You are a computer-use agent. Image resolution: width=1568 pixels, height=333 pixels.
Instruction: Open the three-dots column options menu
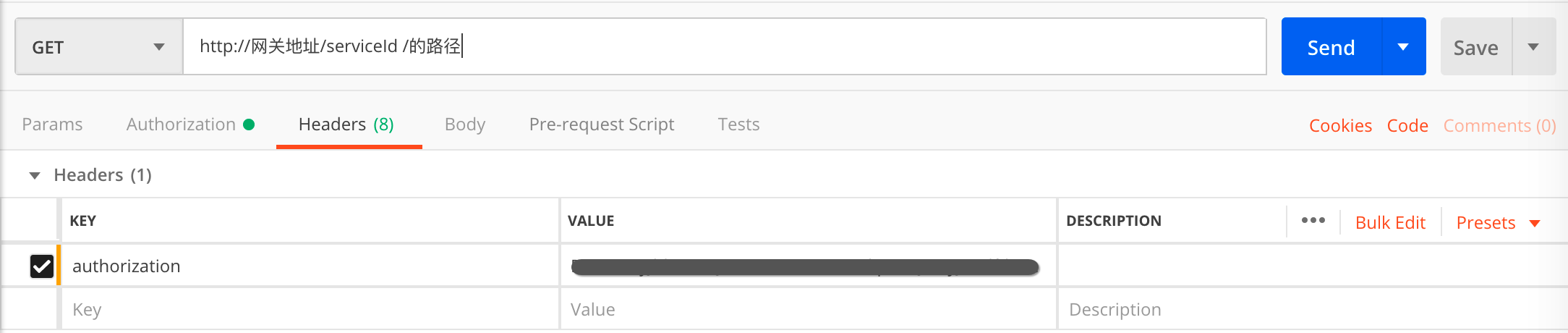tap(1313, 221)
